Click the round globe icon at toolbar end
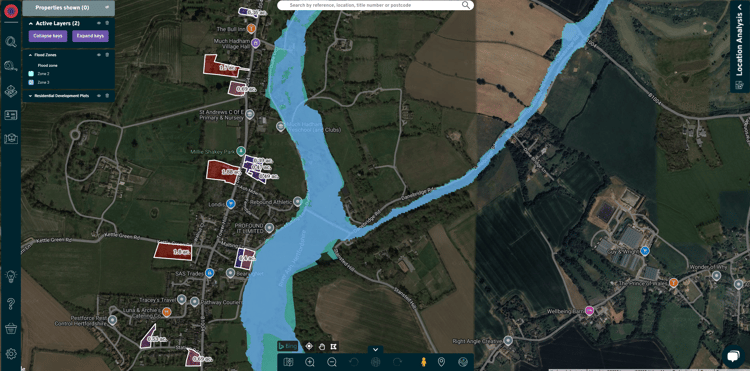750x371 pixels. pos(463,362)
